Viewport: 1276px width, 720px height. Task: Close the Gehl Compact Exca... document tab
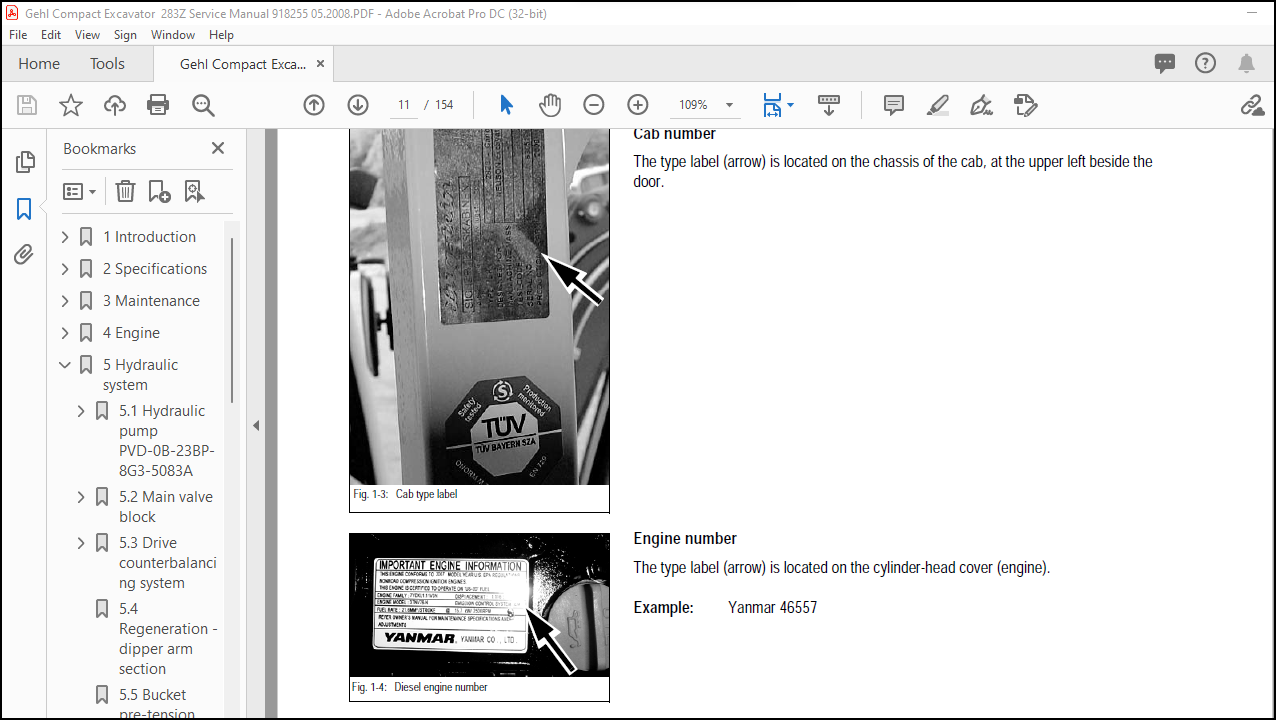tap(321, 64)
